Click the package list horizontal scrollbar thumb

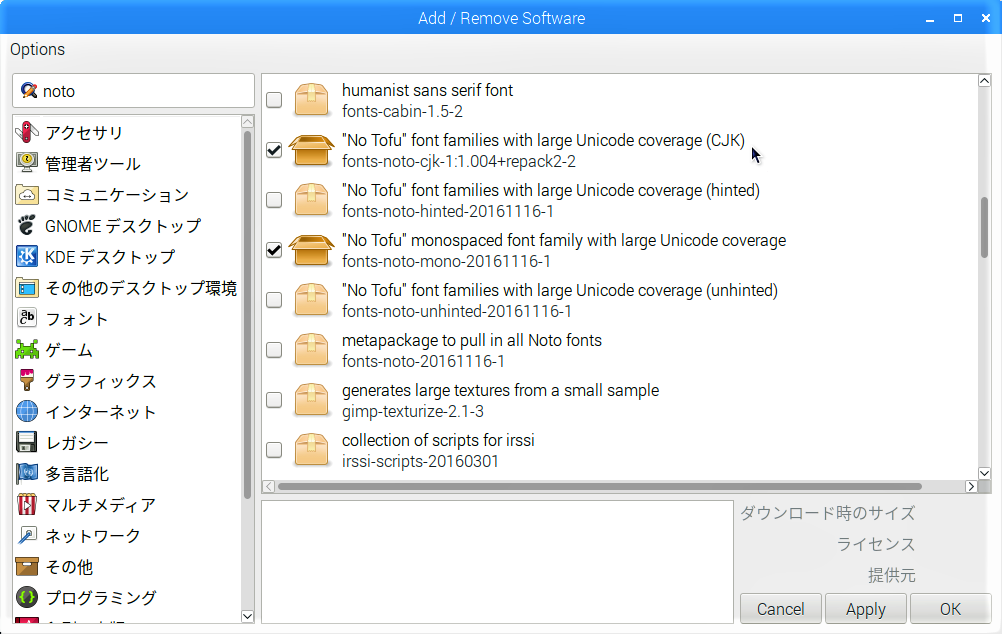tap(599, 486)
